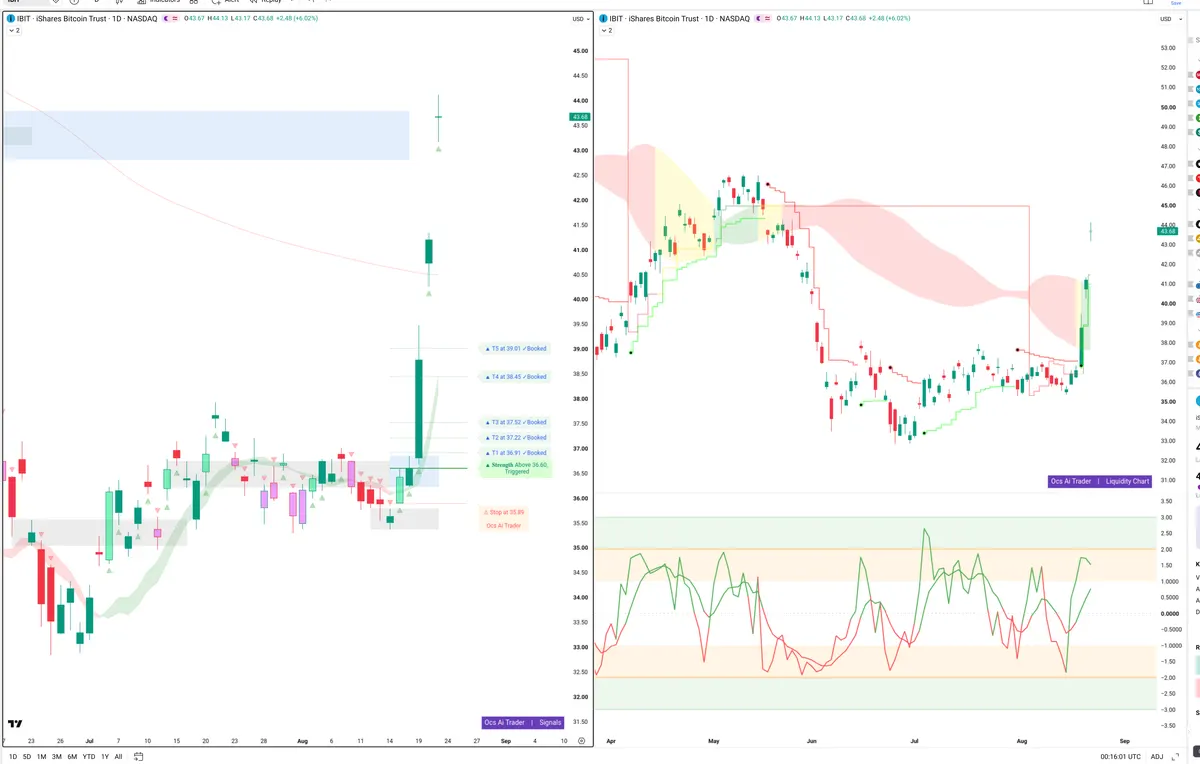
Task: Start Replay from the top toolbar
Action: [x=264, y=2]
